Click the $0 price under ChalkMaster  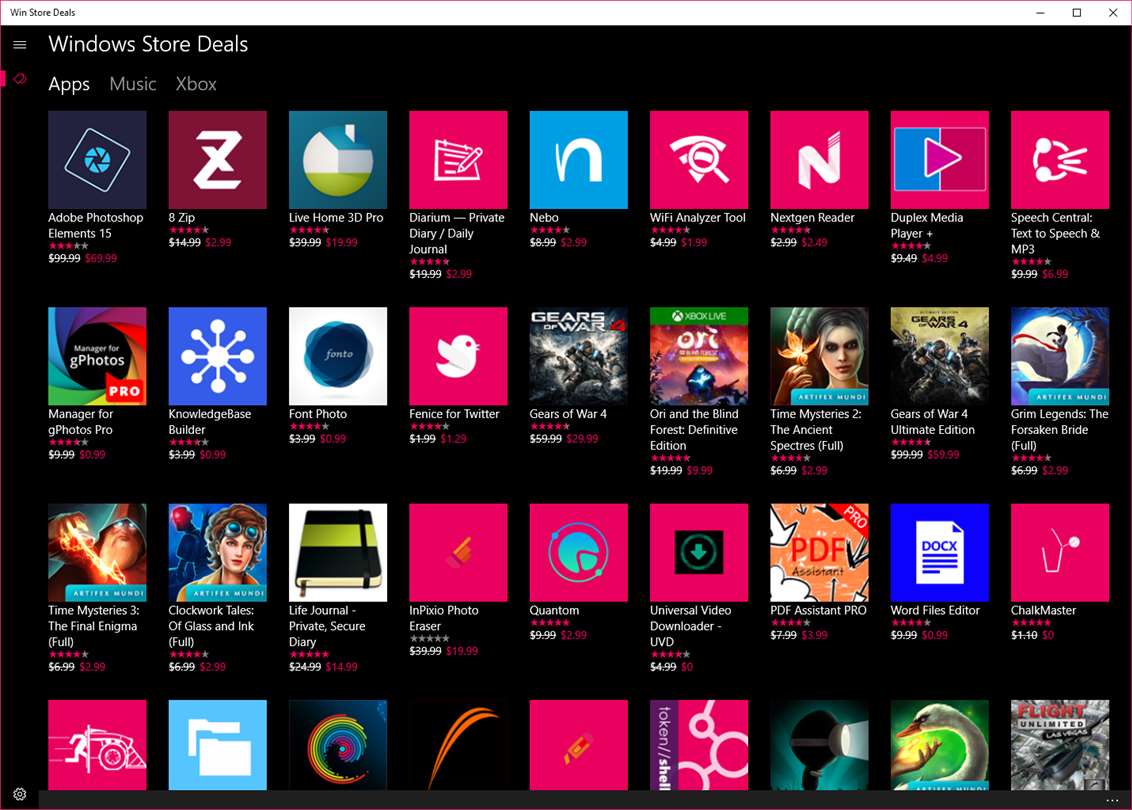(1048, 635)
